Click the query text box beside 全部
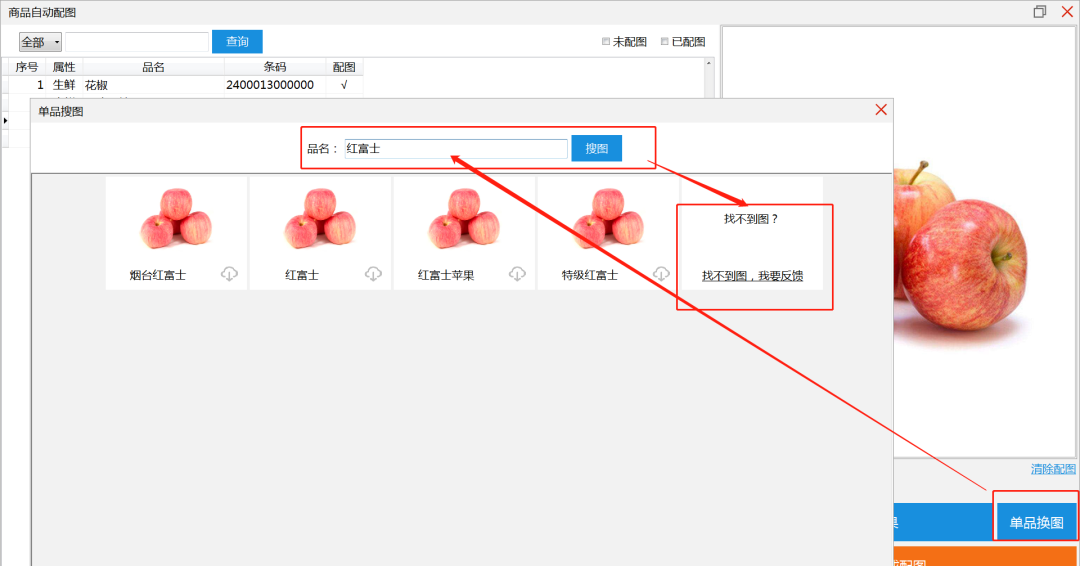Viewport: 1080px width, 566px height. pyautogui.click(x=137, y=42)
